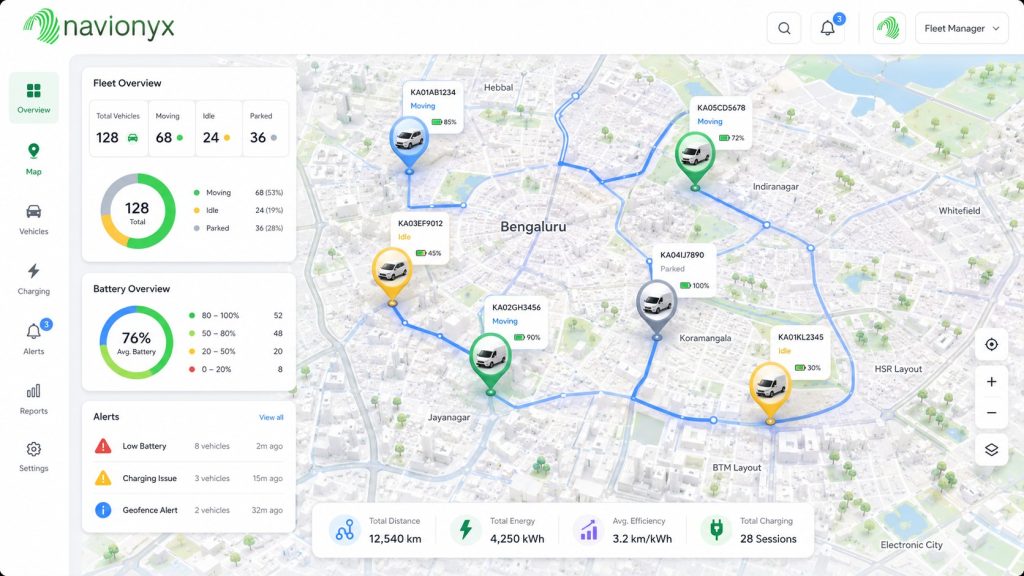The height and width of the screenshot is (576, 1024).
Task: Open the KA02GH3456 Moving info card
Action: (x=516, y=322)
